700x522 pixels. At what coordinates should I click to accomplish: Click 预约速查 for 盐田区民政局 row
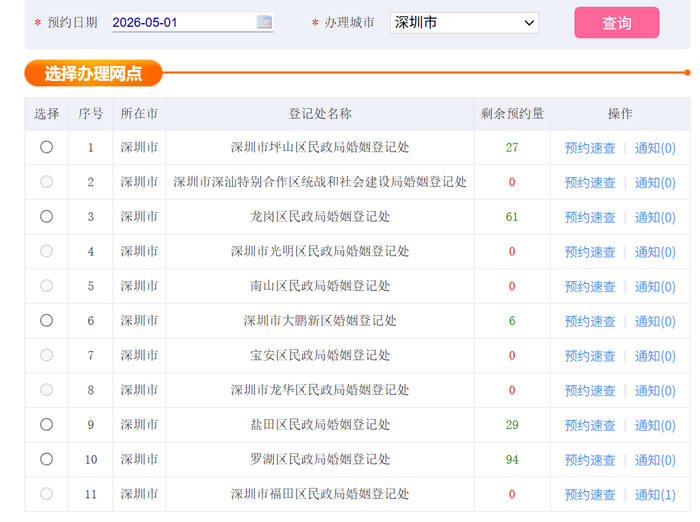(x=590, y=425)
